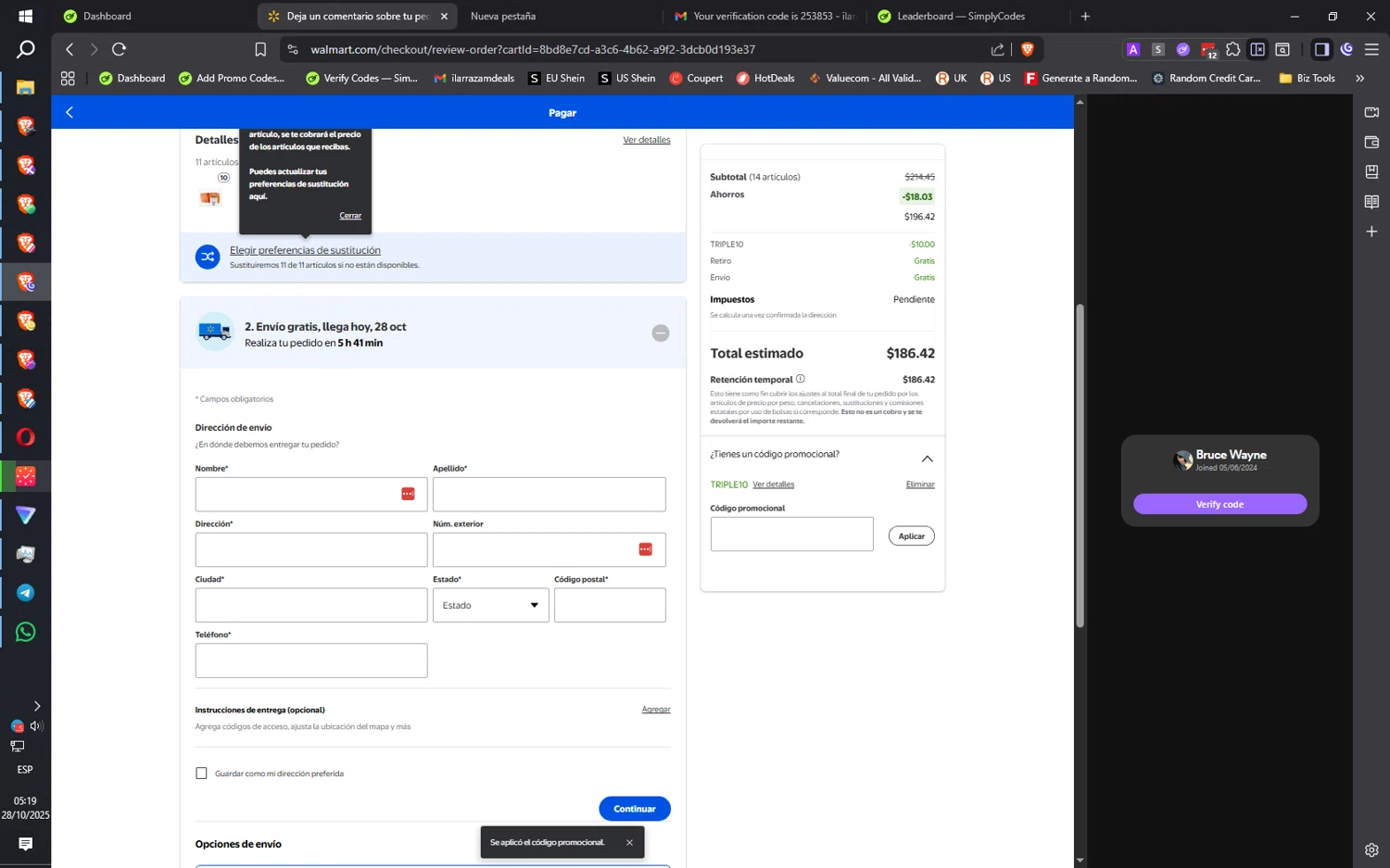This screenshot has width=1390, height=868.
Task: Click the Código promocional input field
Action: (792, 535)
